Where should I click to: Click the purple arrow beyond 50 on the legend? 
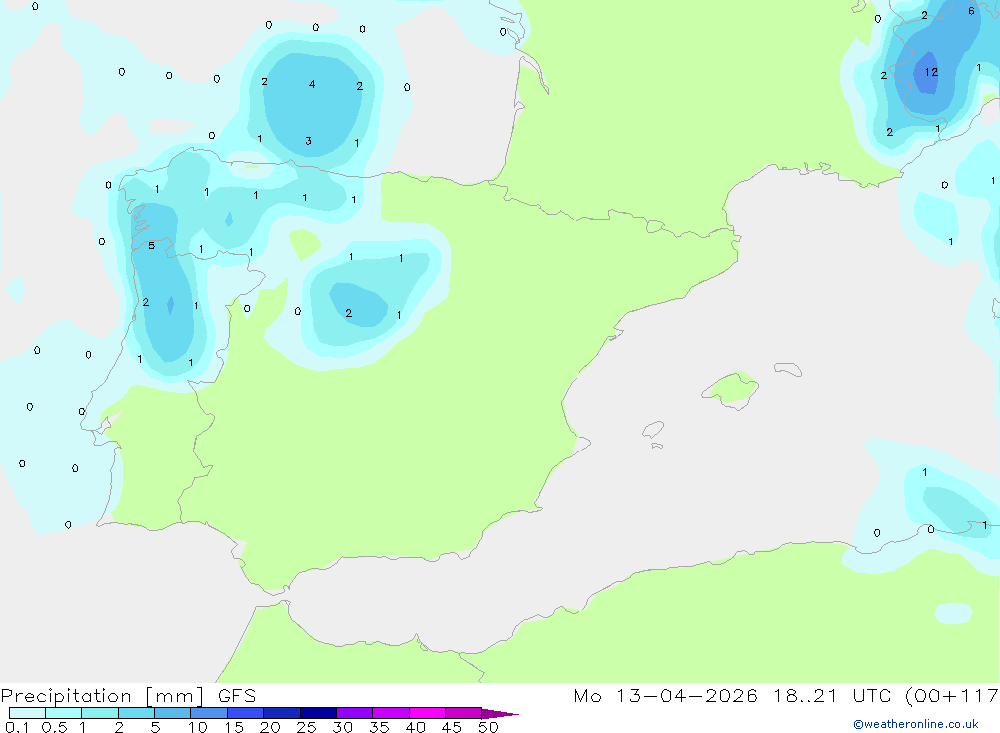[x=499, y=714]
